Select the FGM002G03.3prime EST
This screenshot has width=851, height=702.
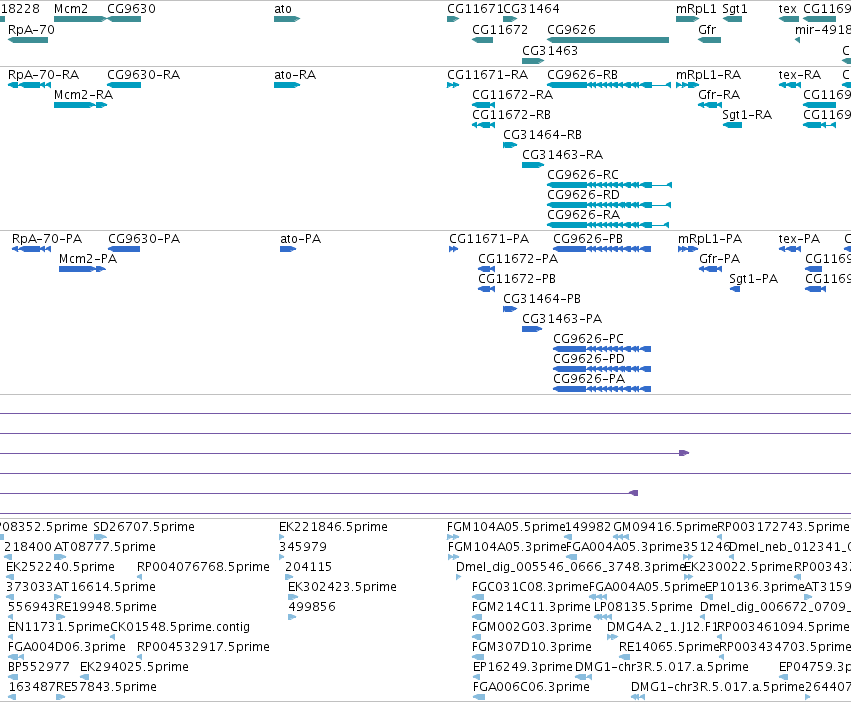[x=477, y=637]
